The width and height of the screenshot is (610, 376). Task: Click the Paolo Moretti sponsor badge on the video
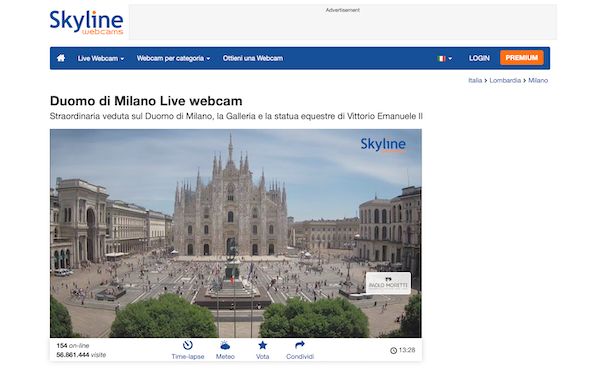point(388,283)
